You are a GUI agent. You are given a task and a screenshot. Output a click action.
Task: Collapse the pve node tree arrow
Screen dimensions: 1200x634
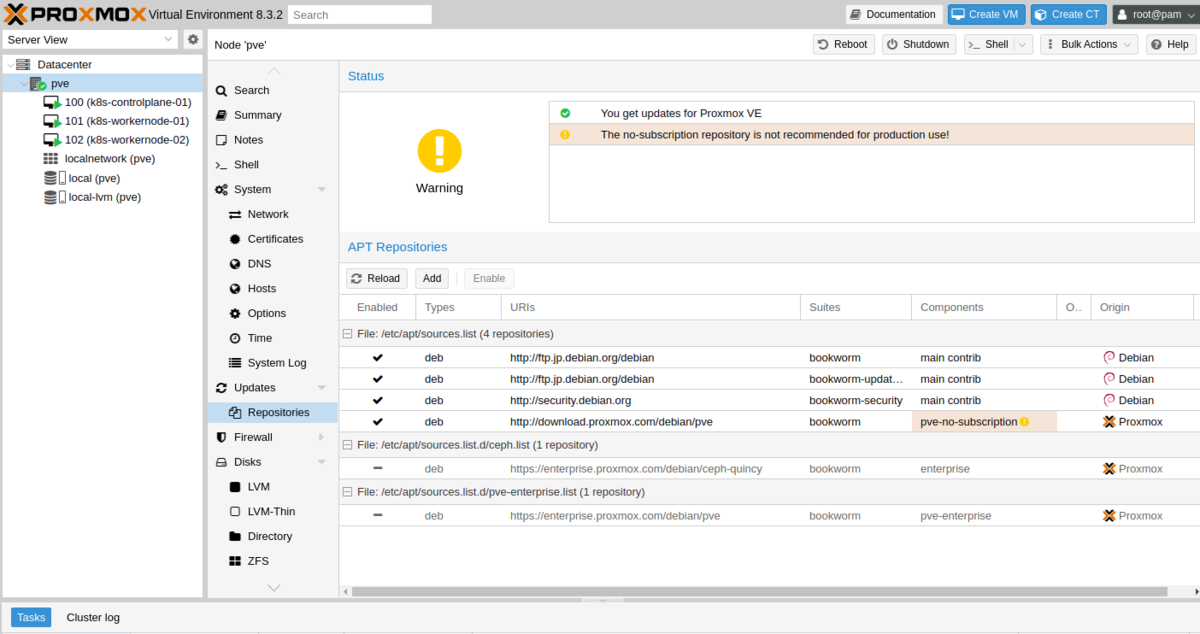tap(23, 84)
